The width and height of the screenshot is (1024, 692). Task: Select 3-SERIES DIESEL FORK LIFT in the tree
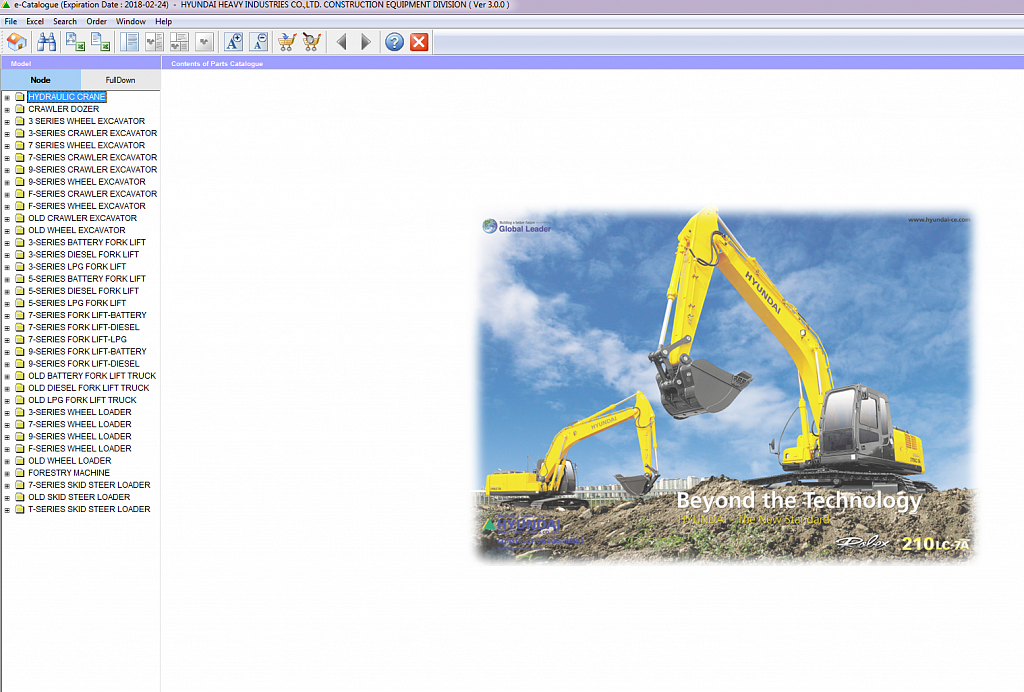pyautogui.click(x=84, y=255)
